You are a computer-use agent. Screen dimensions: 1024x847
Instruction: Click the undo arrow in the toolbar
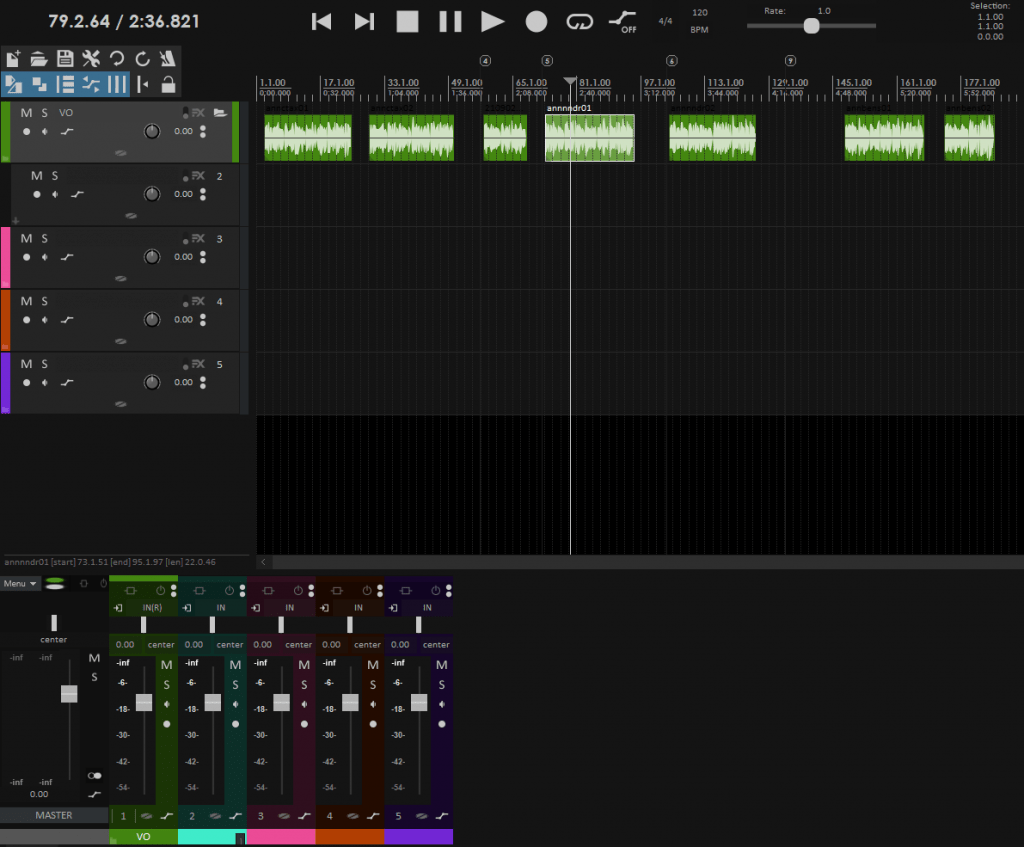(117, 59)
